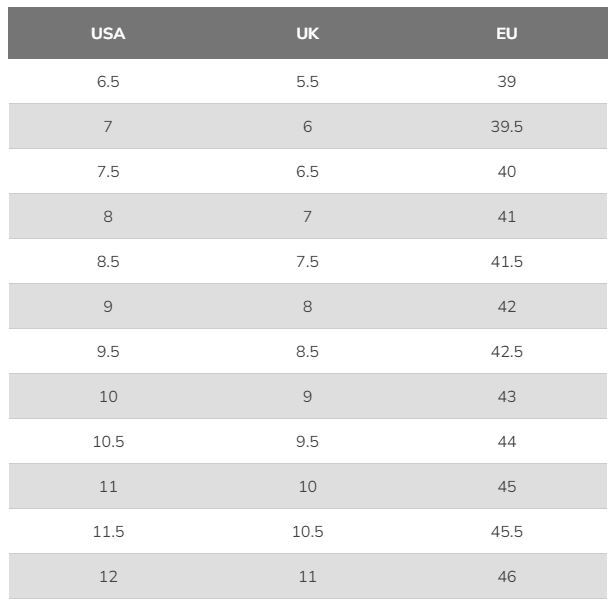Click EU size 39.5 in the table
Screen dimensions: 615x608
(x=507, y=126)
